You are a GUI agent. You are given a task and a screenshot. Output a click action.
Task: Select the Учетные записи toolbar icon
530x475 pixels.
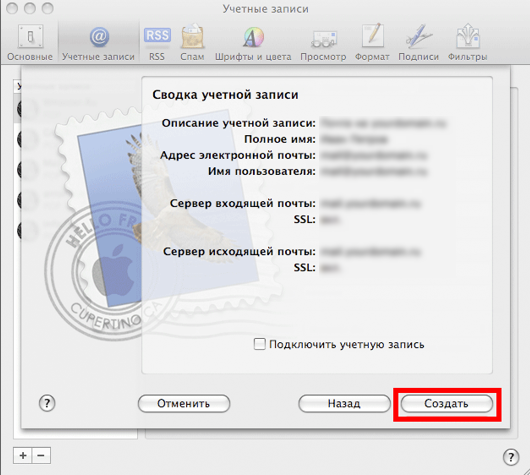point(98,43)
